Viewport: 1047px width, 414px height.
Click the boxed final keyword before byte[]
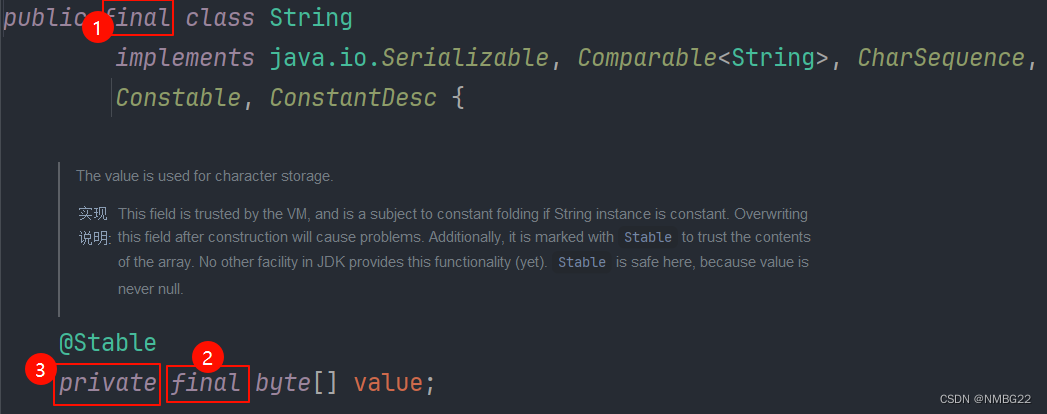click(208, 383)
